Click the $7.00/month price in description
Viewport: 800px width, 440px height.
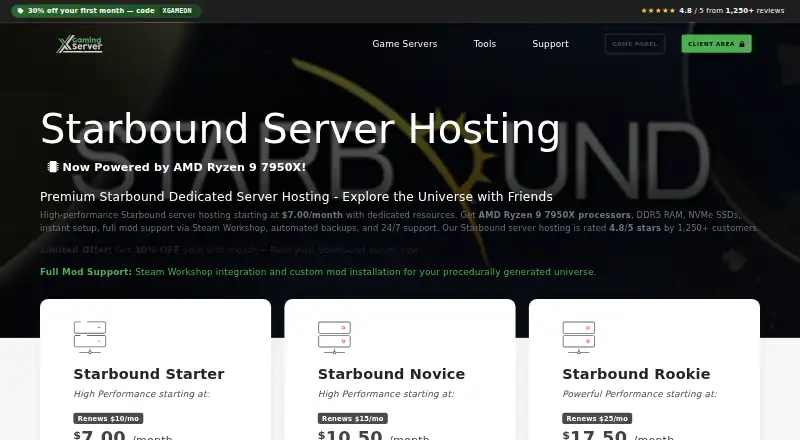point(312,215)
